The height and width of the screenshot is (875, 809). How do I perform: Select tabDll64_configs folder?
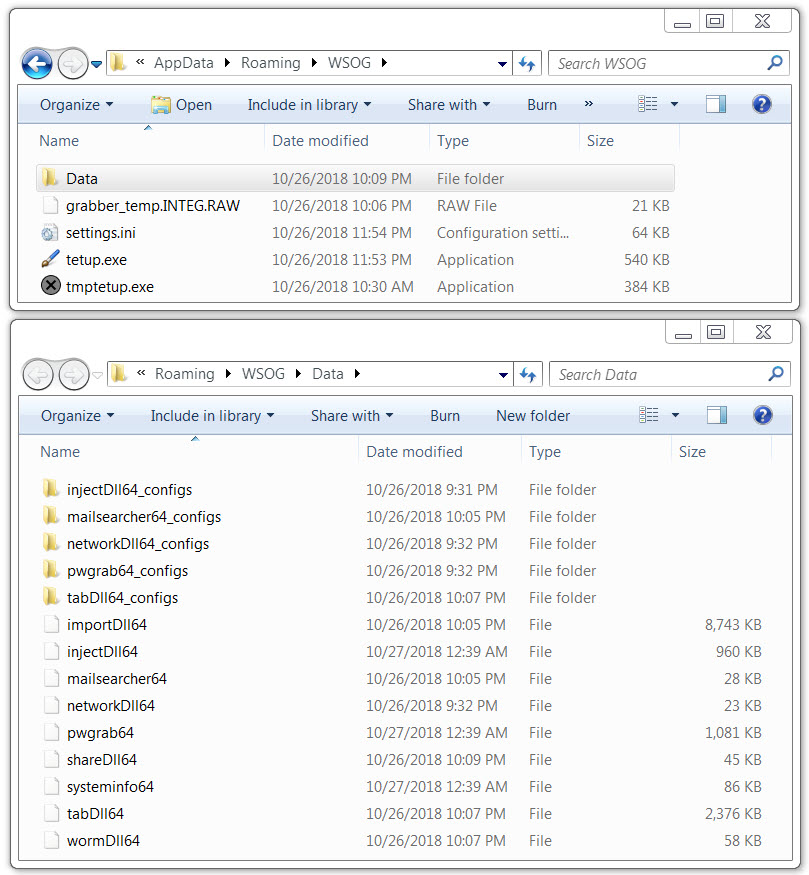404,598
